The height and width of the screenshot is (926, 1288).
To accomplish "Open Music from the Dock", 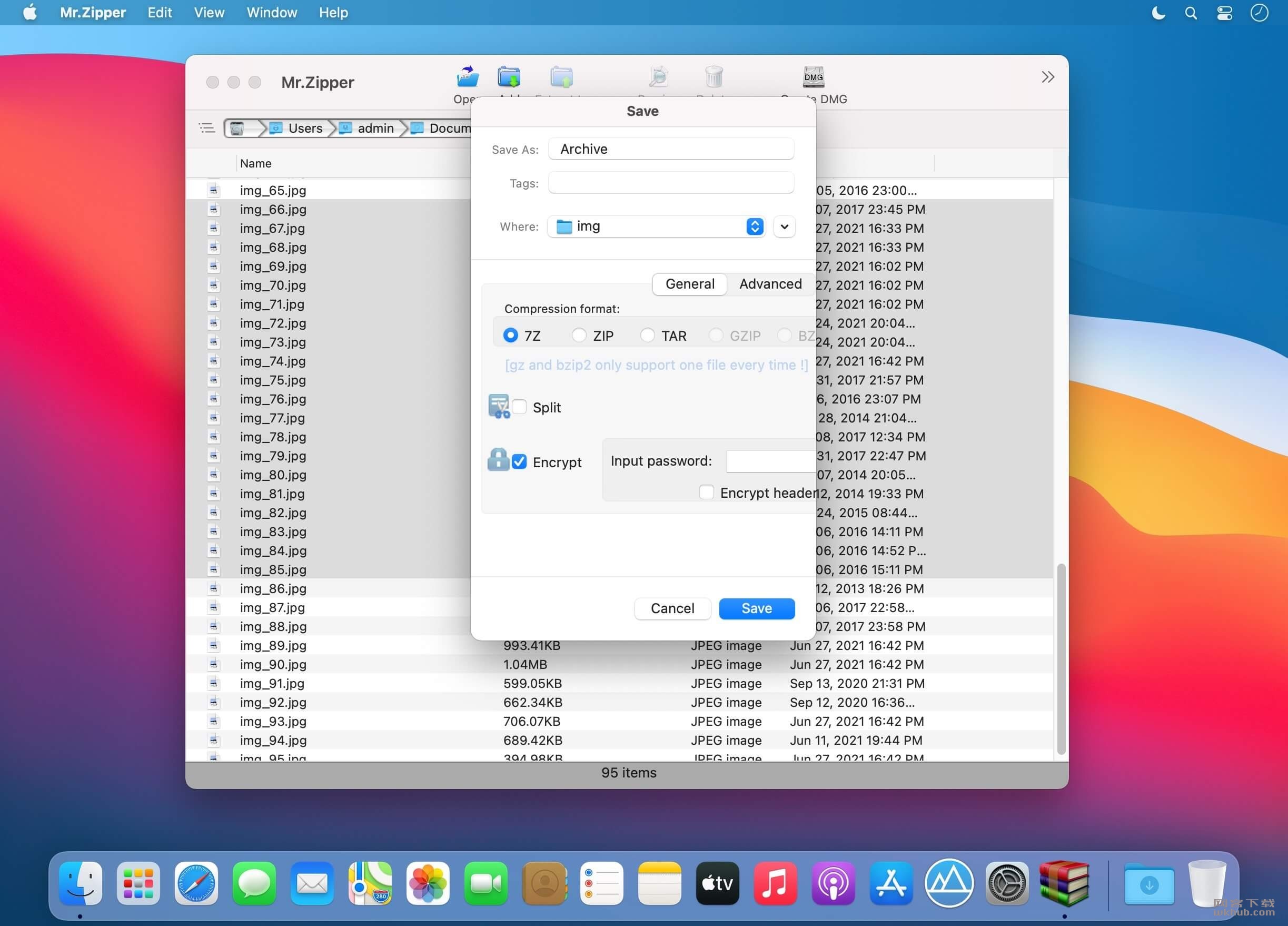I will (x=776, y=883).
